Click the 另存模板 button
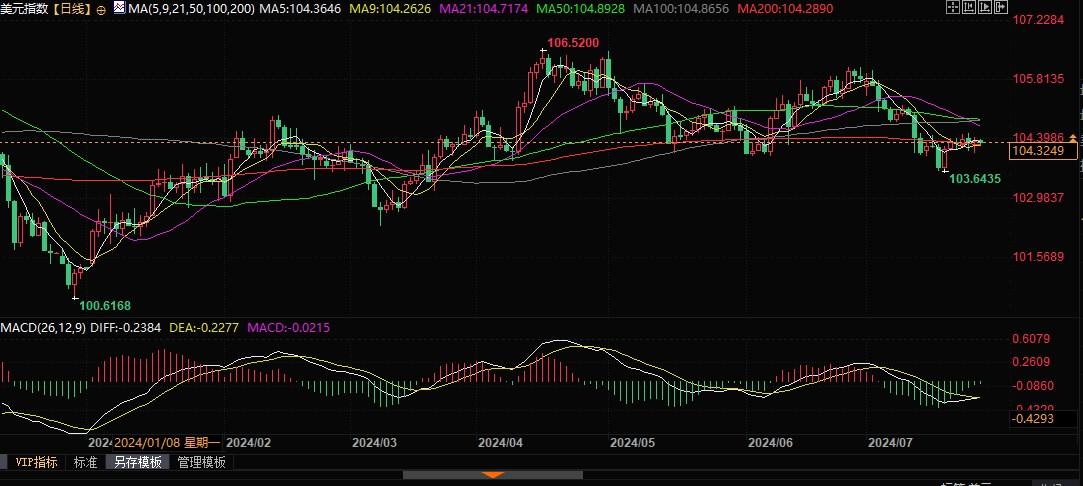This screenshot has width=1083, height=486. tap(137, 462)
